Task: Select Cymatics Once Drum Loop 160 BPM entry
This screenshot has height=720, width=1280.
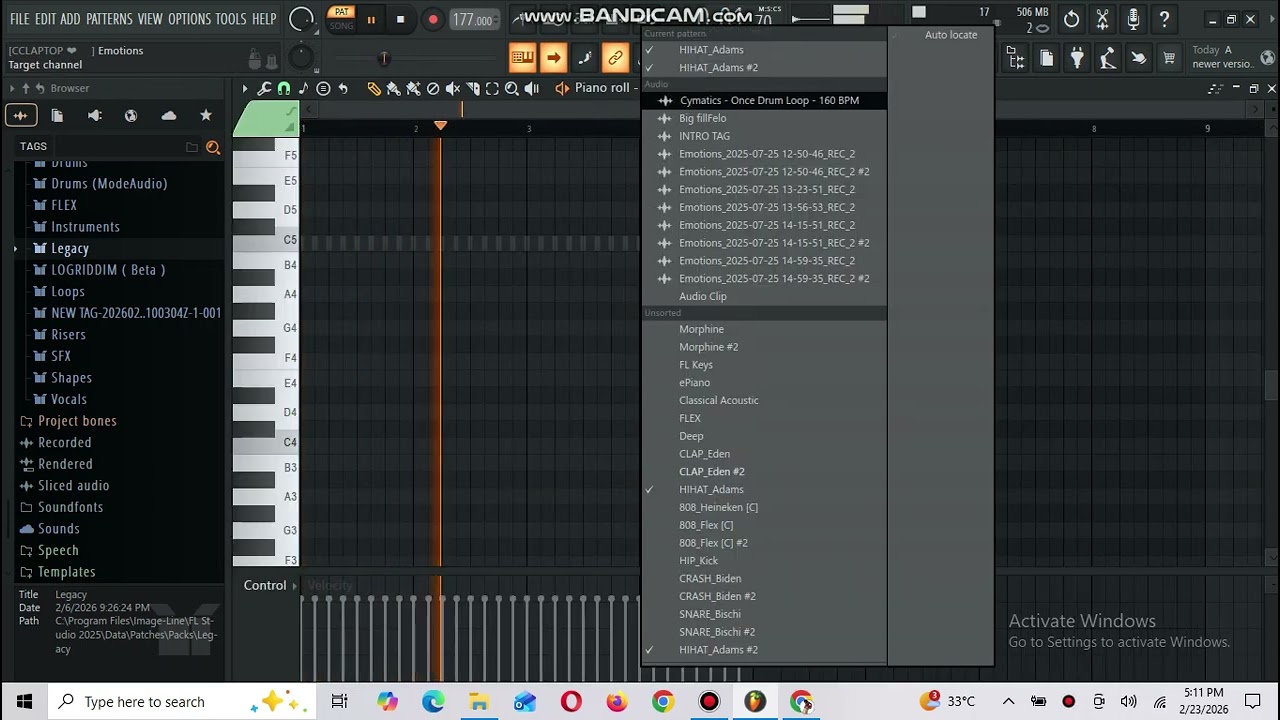Action: coord(764,101)
